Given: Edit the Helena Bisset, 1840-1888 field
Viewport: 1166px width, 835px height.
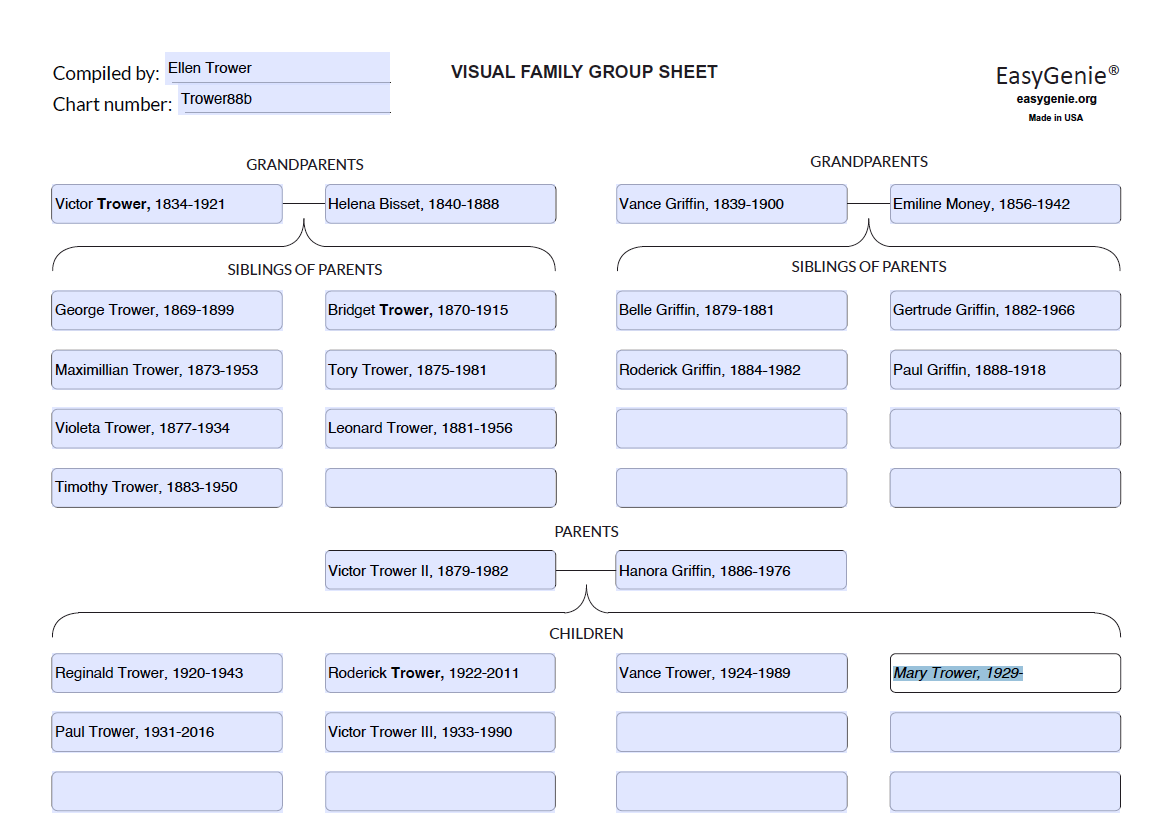Looking at the screenshot, I should (440, 204).
